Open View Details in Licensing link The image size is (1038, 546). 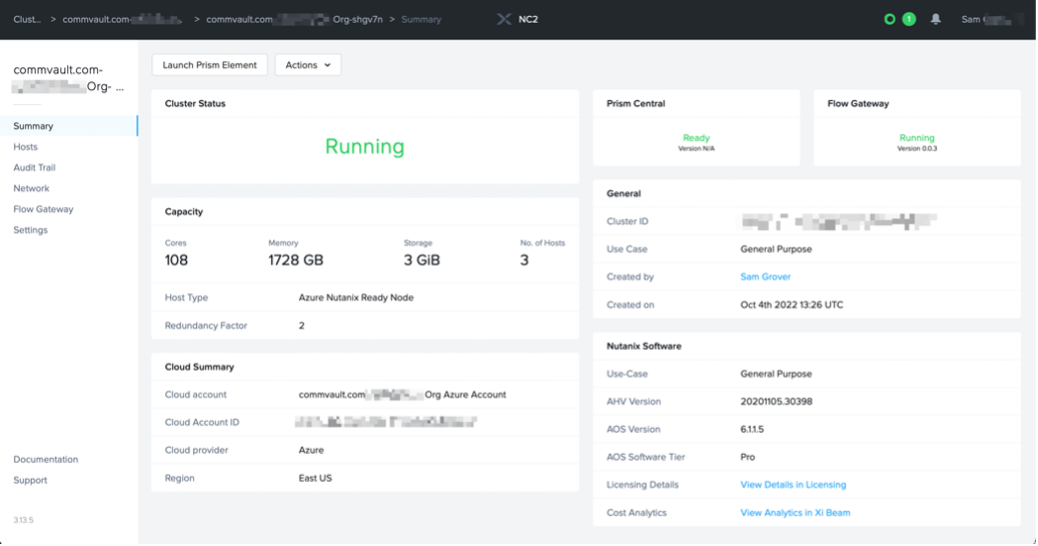793,484
